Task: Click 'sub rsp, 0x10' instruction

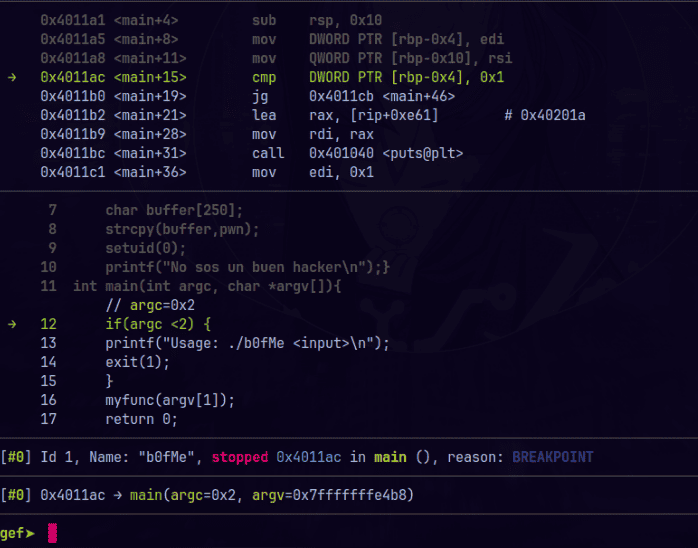Action: click(x=317, y=20)
